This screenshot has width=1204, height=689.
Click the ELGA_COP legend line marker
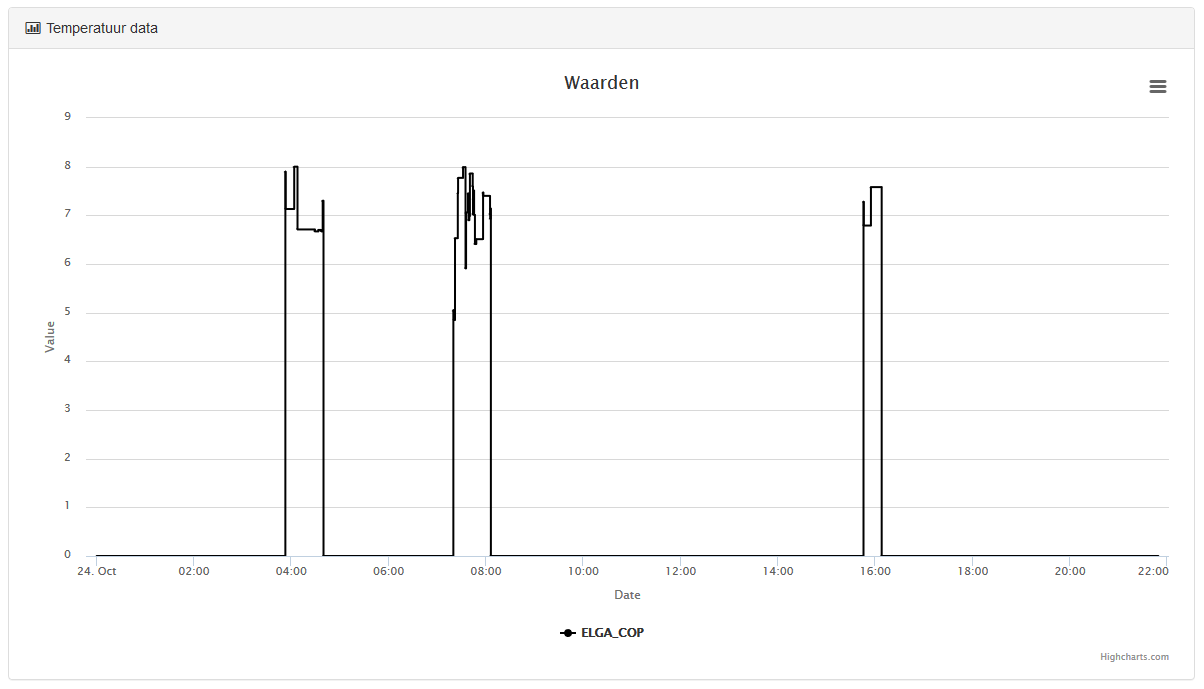click(568, 633)
